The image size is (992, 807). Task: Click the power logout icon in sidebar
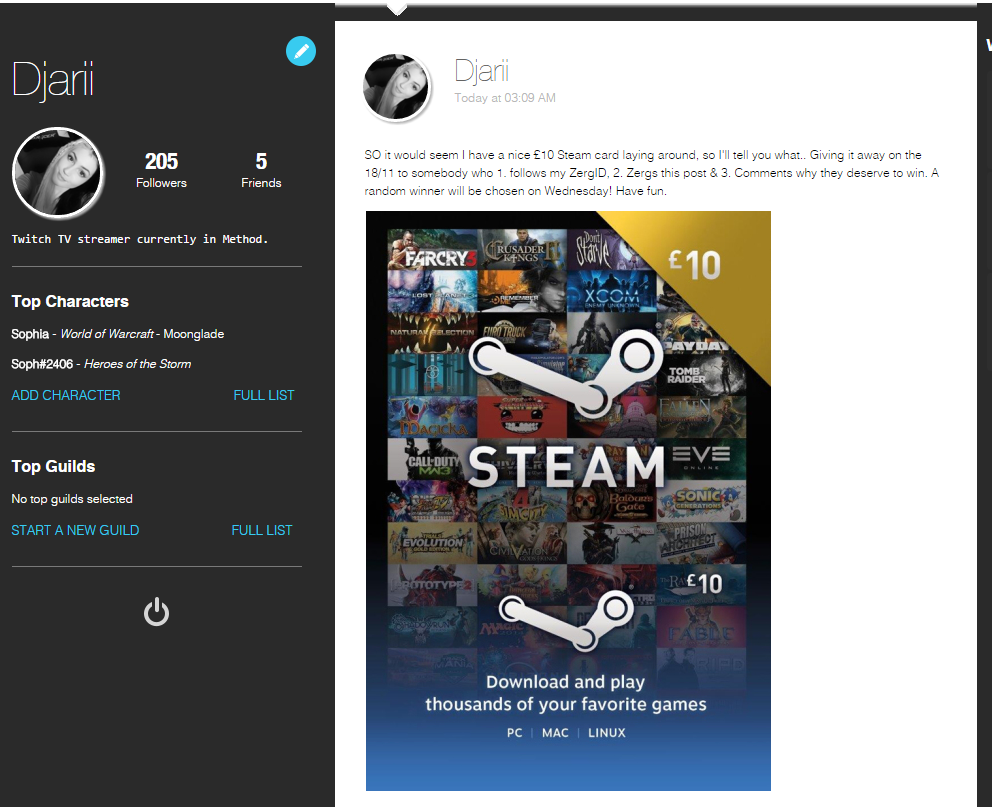click(x=156, y=612)
